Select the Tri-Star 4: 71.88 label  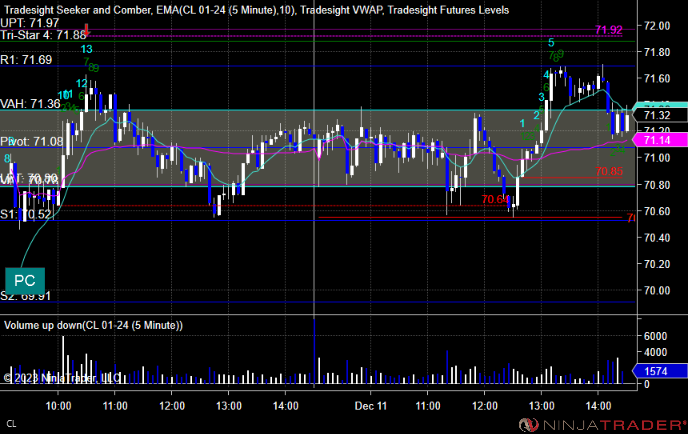[x=43, y=35]
